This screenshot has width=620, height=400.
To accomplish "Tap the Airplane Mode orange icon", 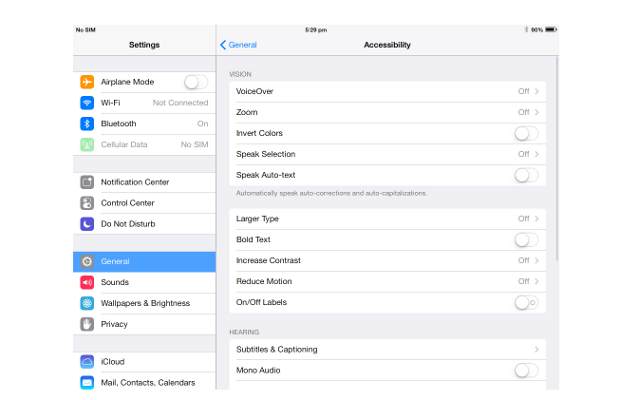I will coord(87,82).
